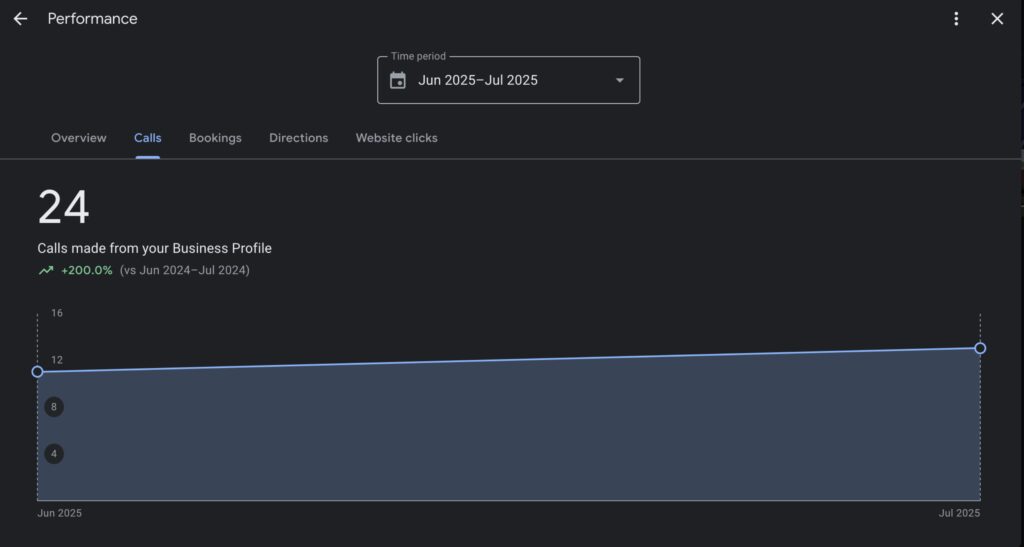Screen dimensions: 1024x547
Task: Click the green trending-up arrow icon
Action: point(46,270)
